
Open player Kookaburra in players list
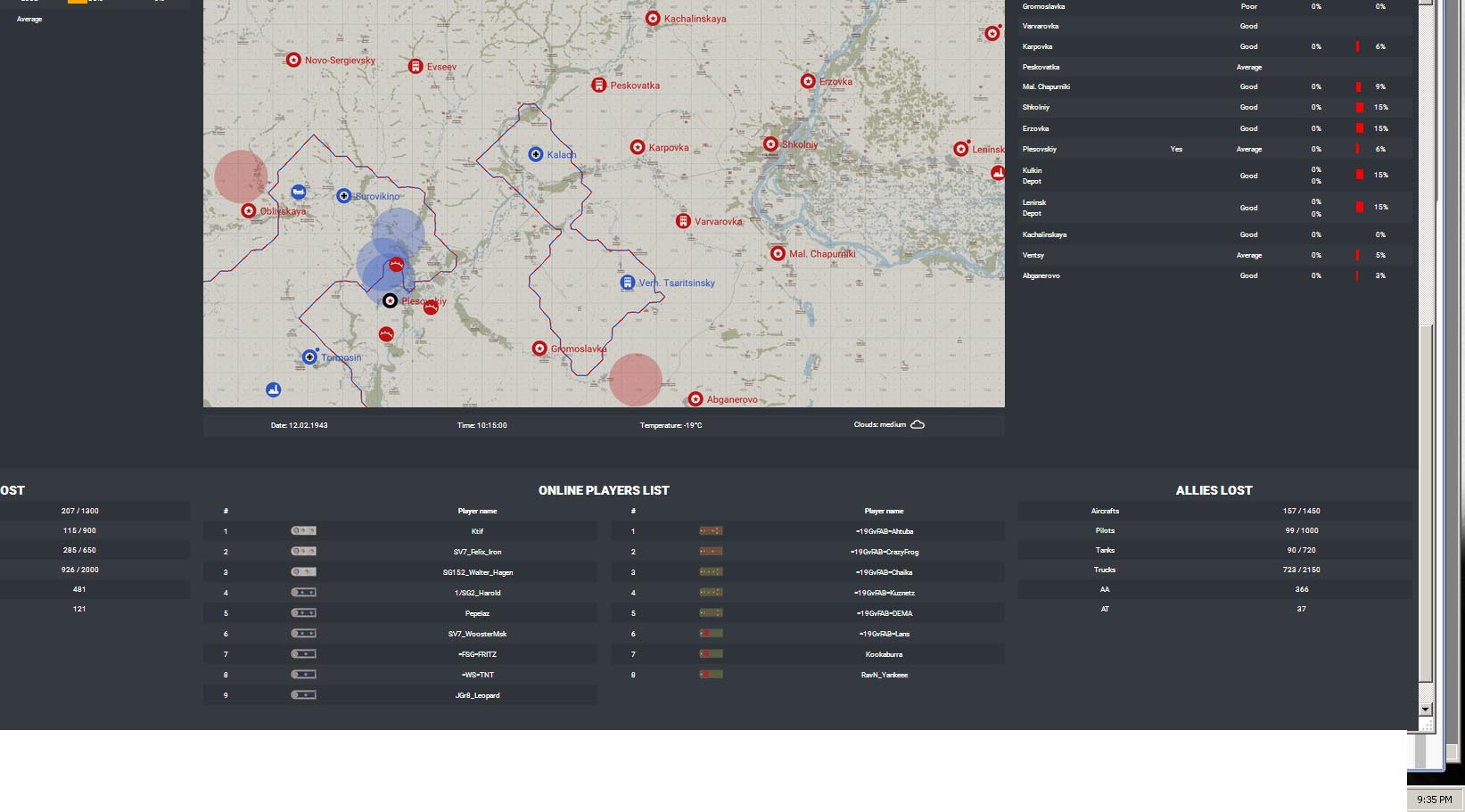pyautogui.click(x=884, y=654)
